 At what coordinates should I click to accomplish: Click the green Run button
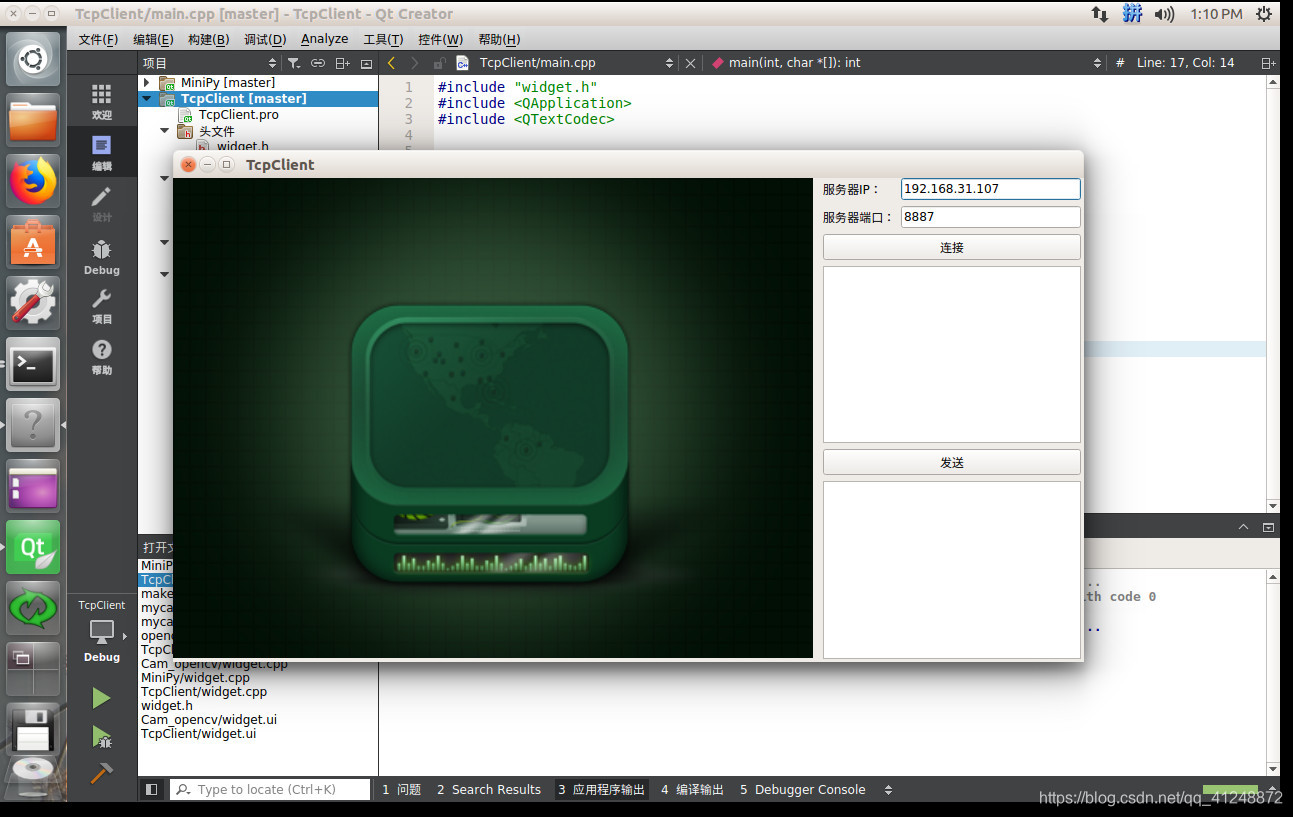tap(101, 697)
